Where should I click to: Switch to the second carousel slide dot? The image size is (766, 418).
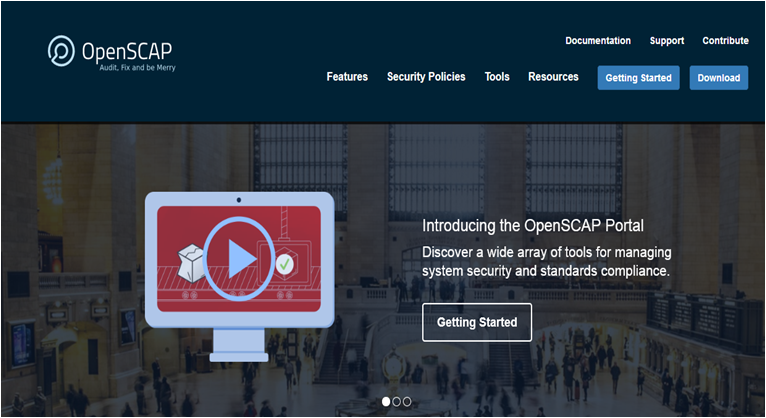coord(397,401)
